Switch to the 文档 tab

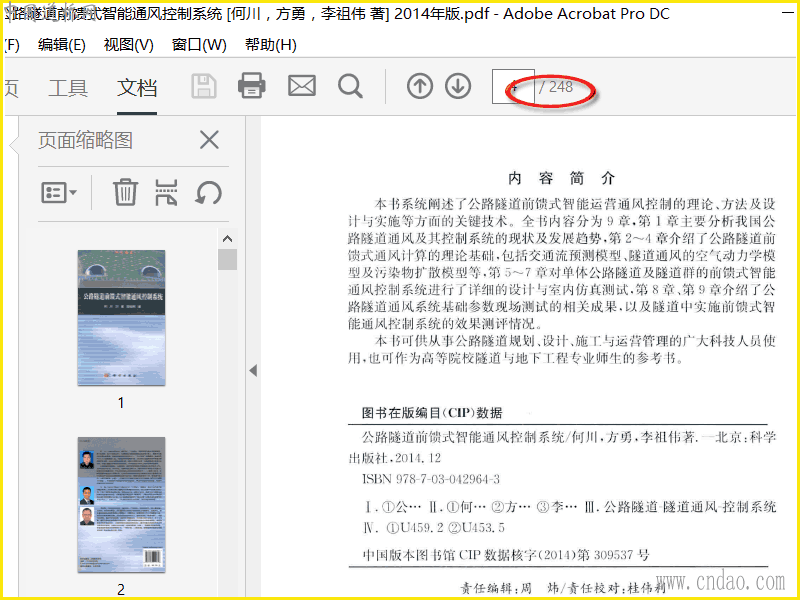pyautogui.click(x=137, y=88)
